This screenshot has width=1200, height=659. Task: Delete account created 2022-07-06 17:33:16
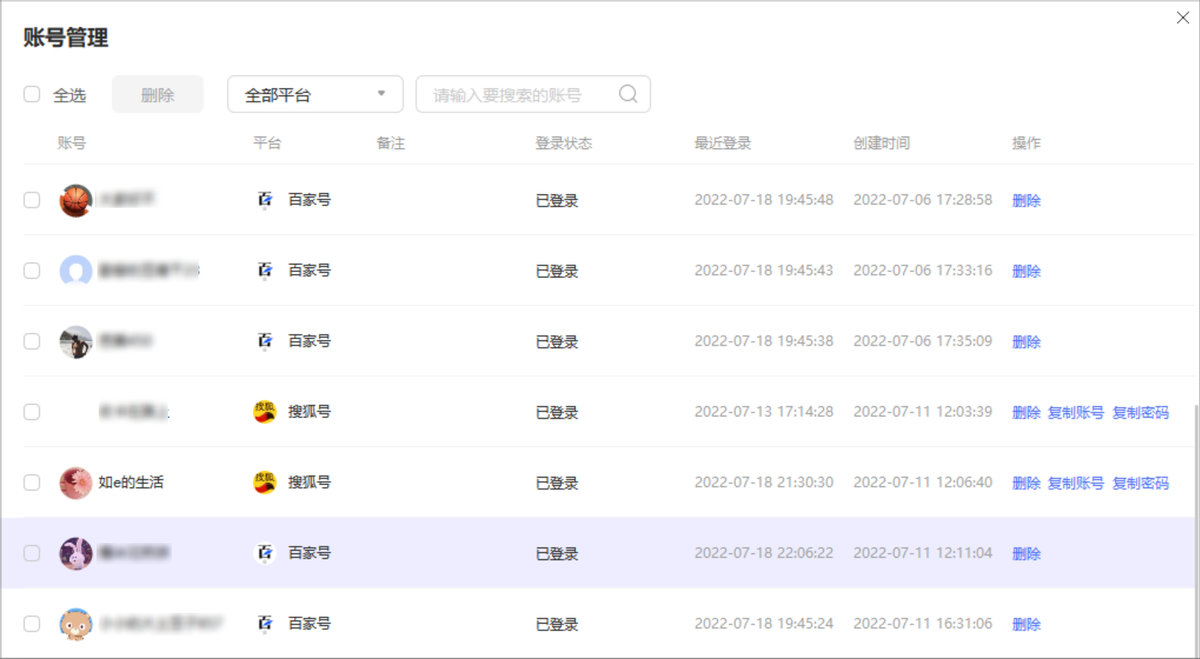[1026, 271]
